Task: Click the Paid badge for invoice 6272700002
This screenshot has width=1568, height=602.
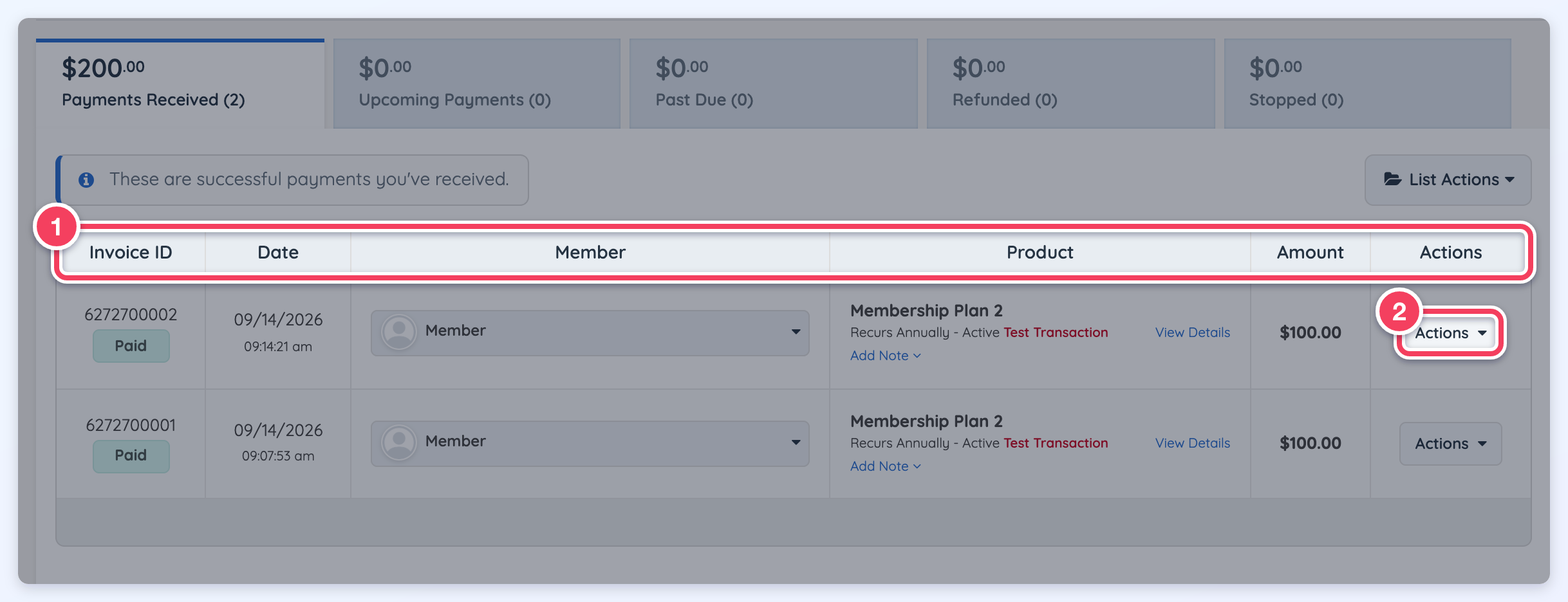Action: [131, 346]
